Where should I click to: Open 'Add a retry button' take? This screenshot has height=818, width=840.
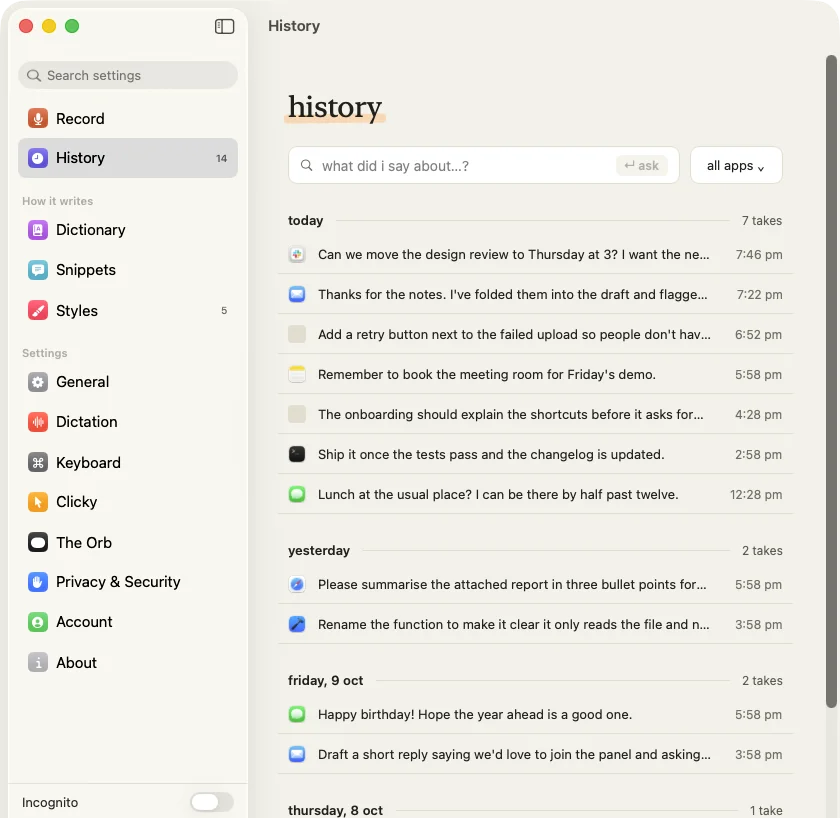click(535, 334)
